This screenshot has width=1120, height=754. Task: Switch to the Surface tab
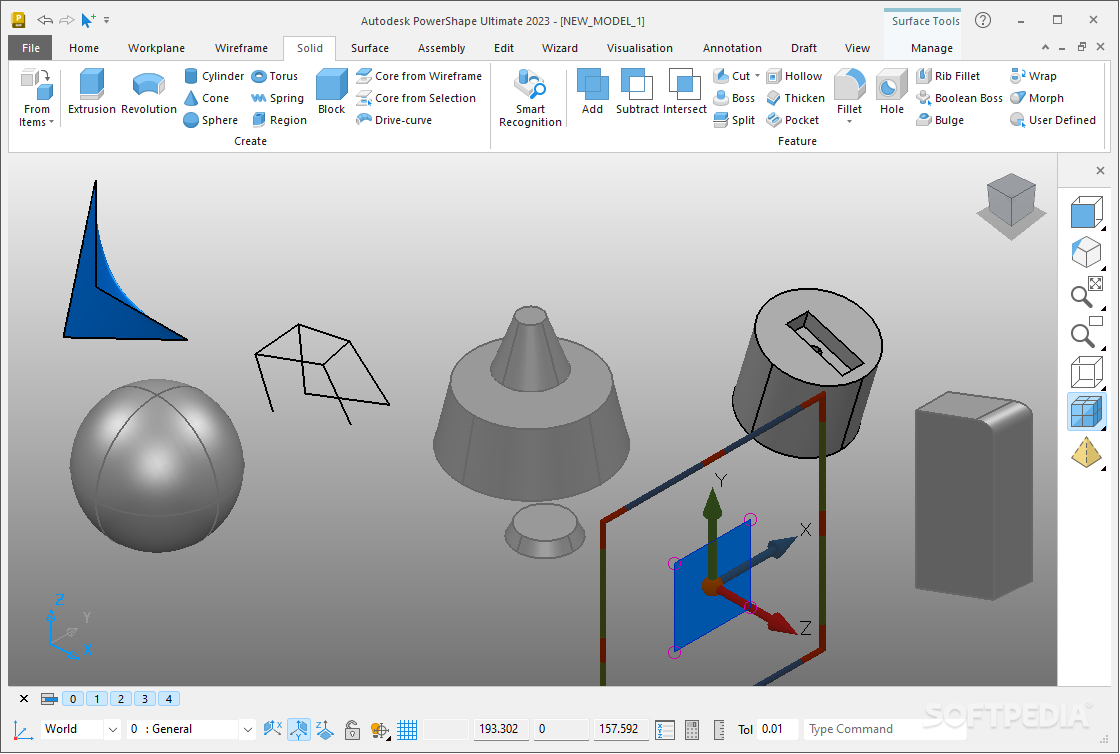(369, 48)
